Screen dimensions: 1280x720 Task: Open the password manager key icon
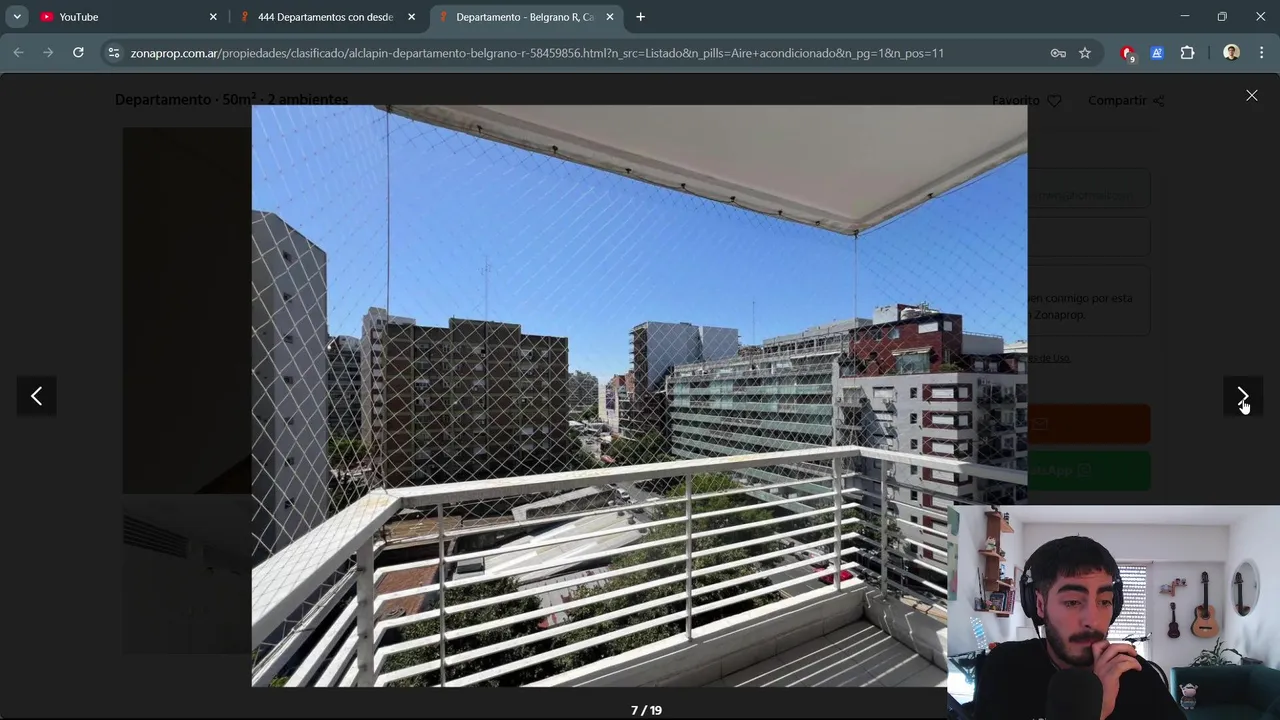(1058, 53)
